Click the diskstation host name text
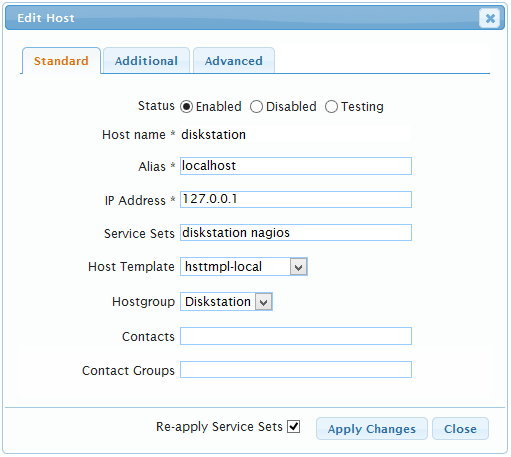Viewport: 511px width, 457px height. (213, 135)
